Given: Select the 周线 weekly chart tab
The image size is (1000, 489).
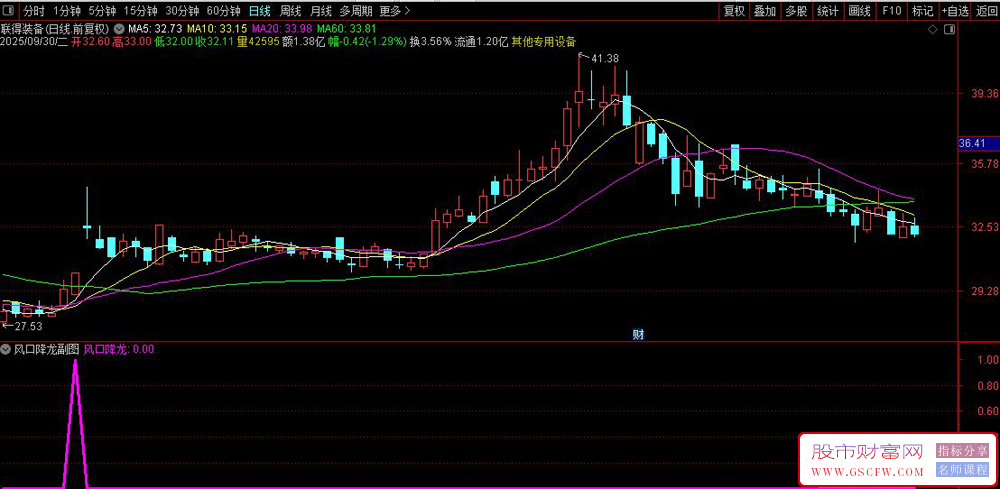Looking at the screenshot, I should coord(290,11).
